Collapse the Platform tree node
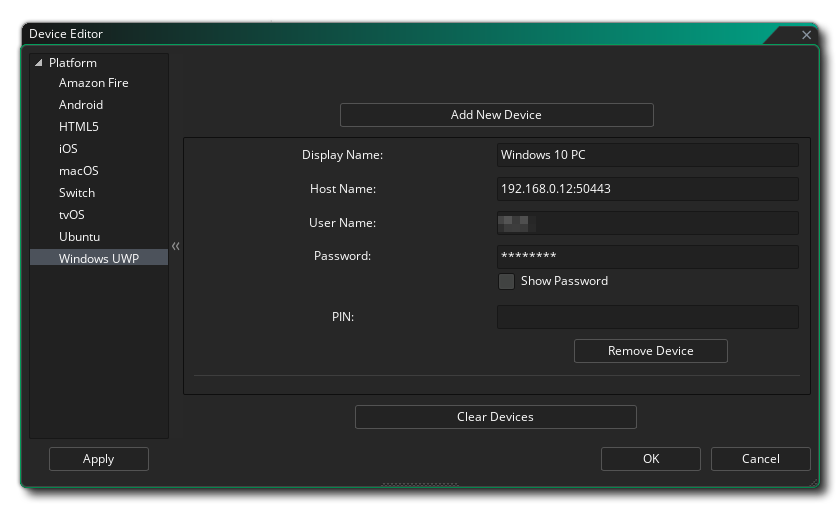Screen dimensions: 840x508 coord(39,63)
